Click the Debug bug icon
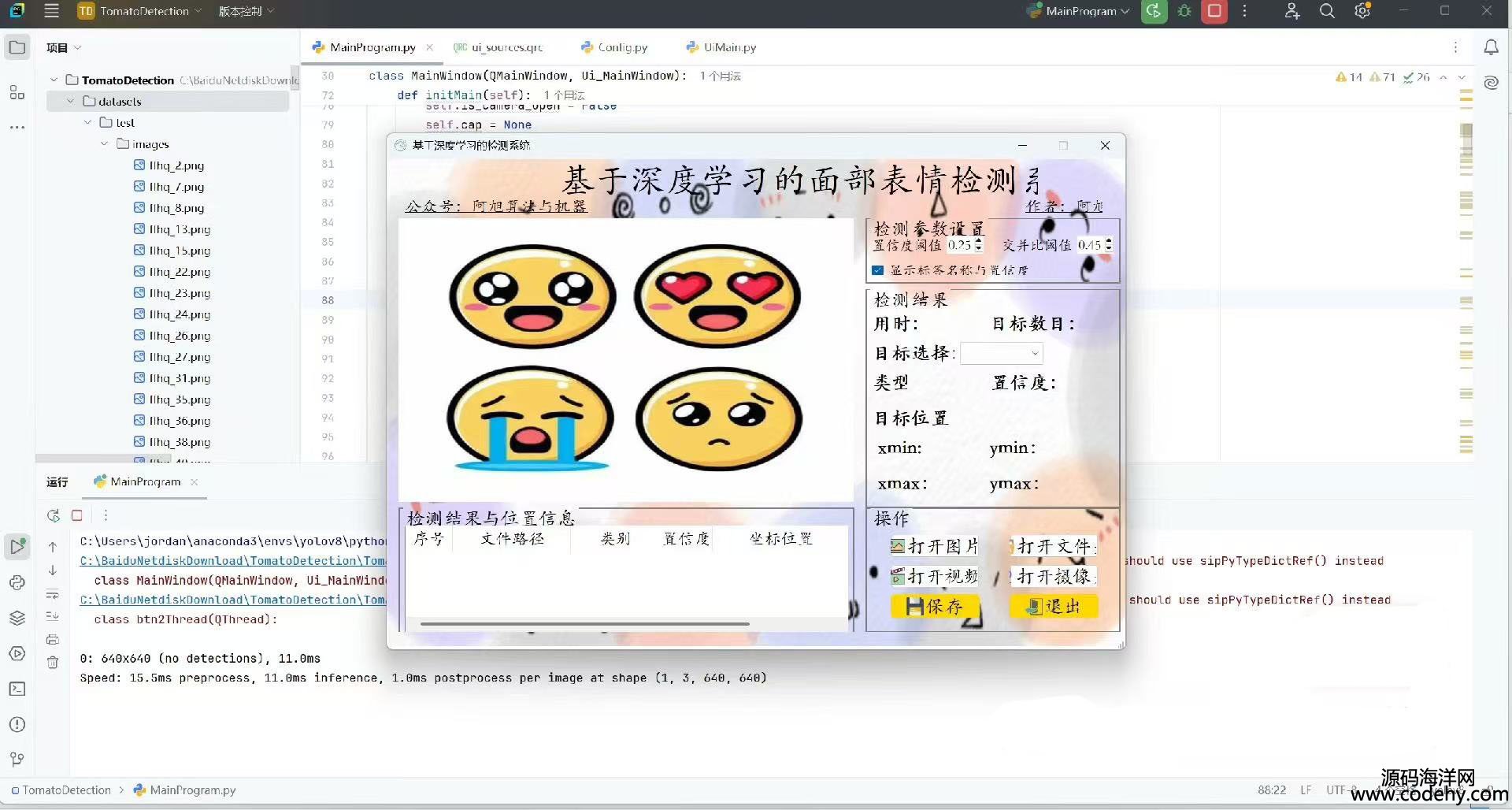The width and height of the screenshot is (1512, 810). click(x=1184, y=11)
